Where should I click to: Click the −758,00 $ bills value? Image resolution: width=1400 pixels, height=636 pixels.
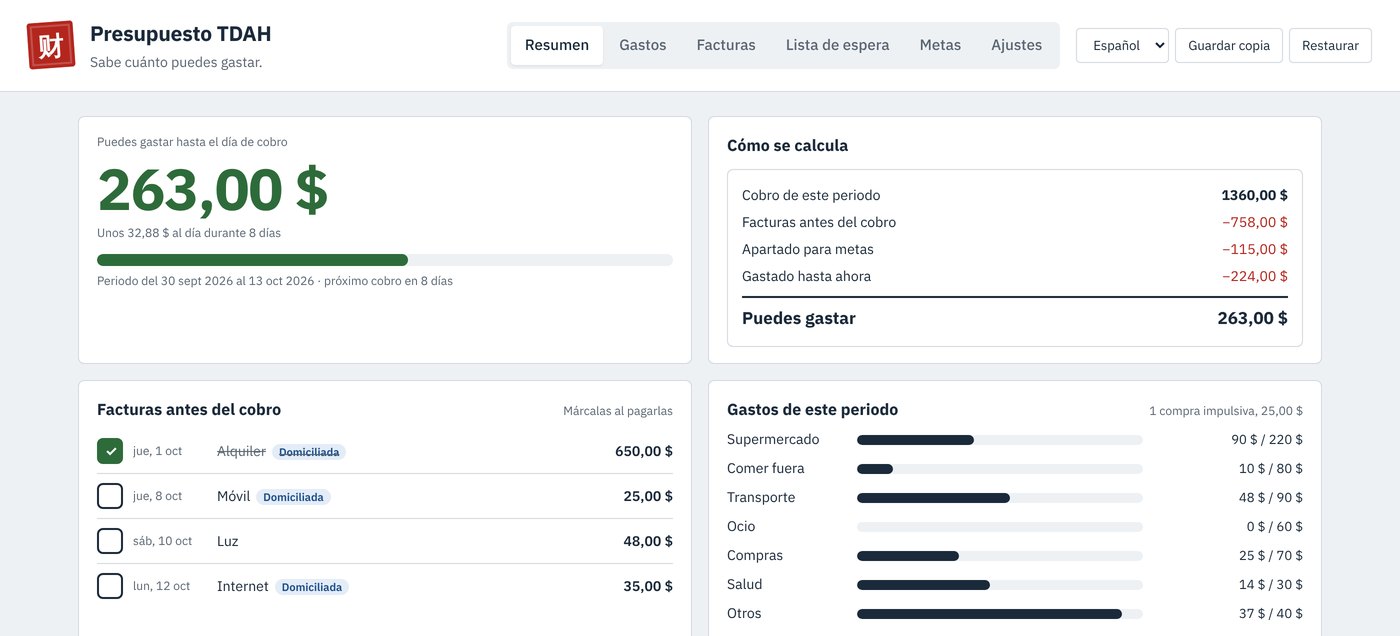click(1254, 222)
